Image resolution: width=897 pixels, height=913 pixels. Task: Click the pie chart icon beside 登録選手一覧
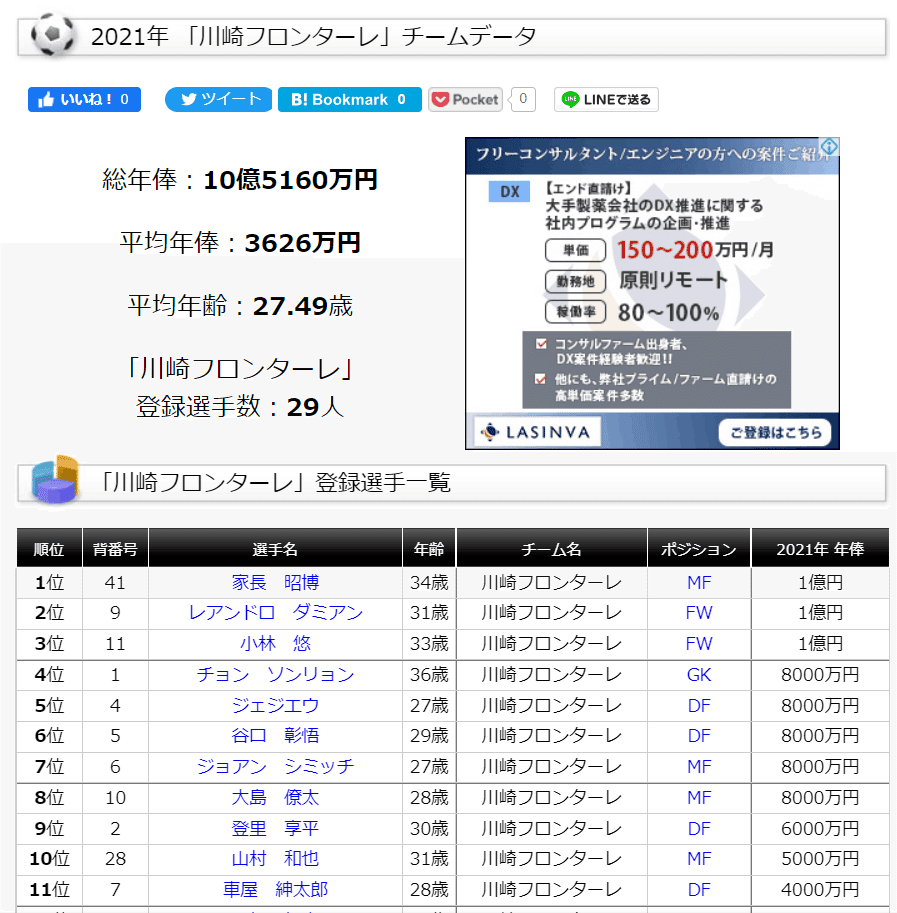click(55, 479)
